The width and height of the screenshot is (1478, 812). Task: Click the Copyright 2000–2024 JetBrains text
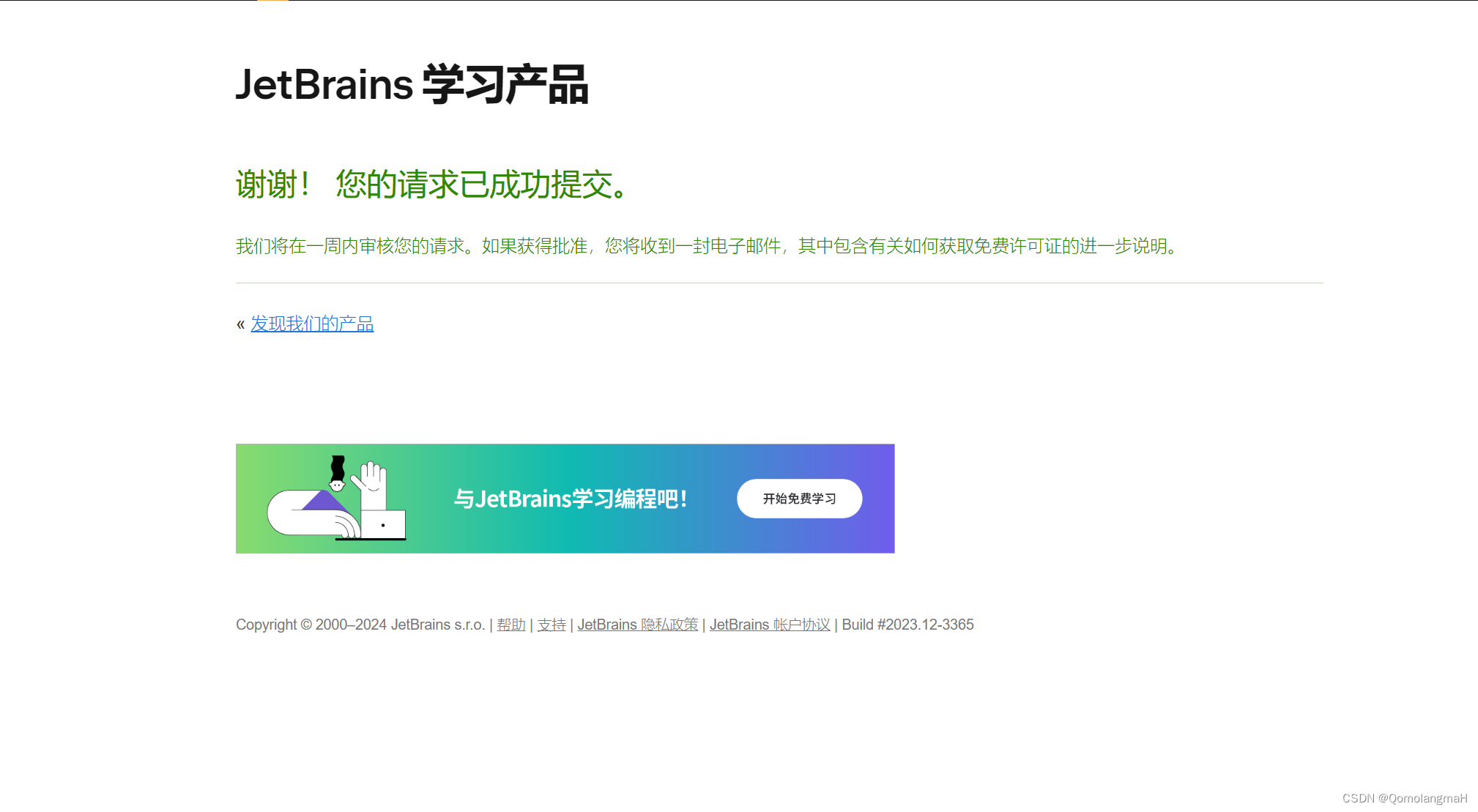point(359,625)
